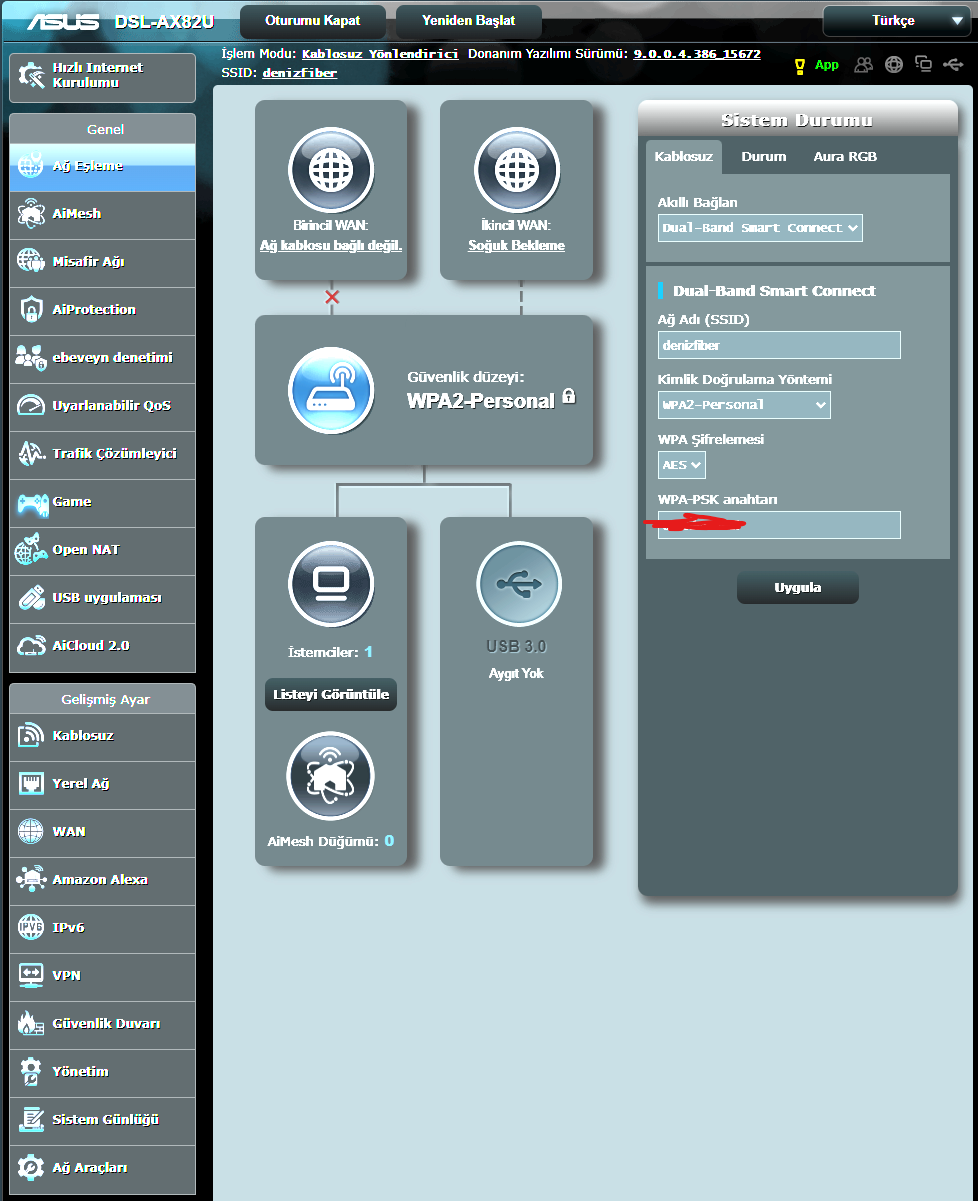Click the USB uygulaması icon
Screen dimensions: 978x1201
(x=30, y=598)
